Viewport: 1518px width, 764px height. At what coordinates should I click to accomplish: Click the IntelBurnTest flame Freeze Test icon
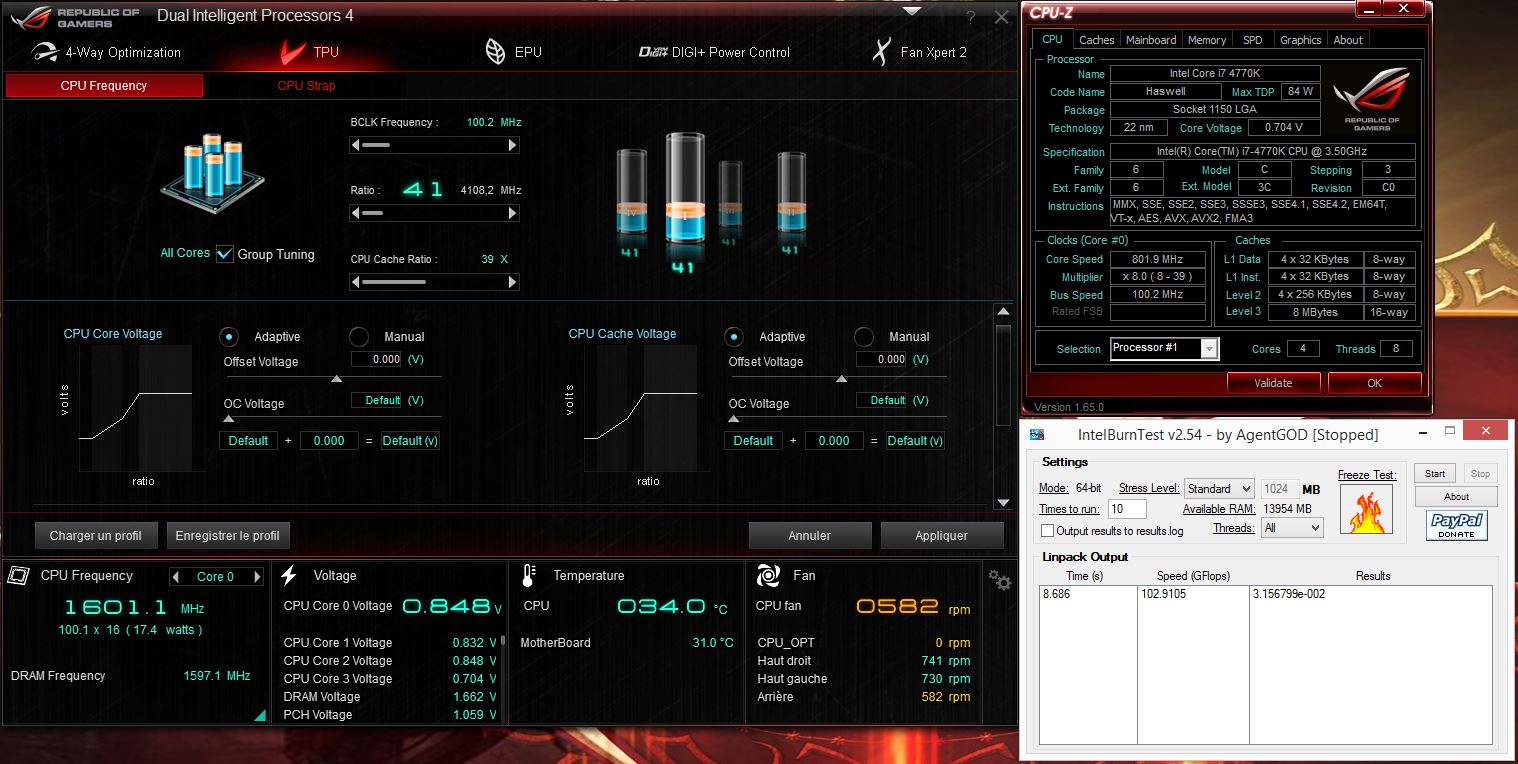coord(1366,509)
